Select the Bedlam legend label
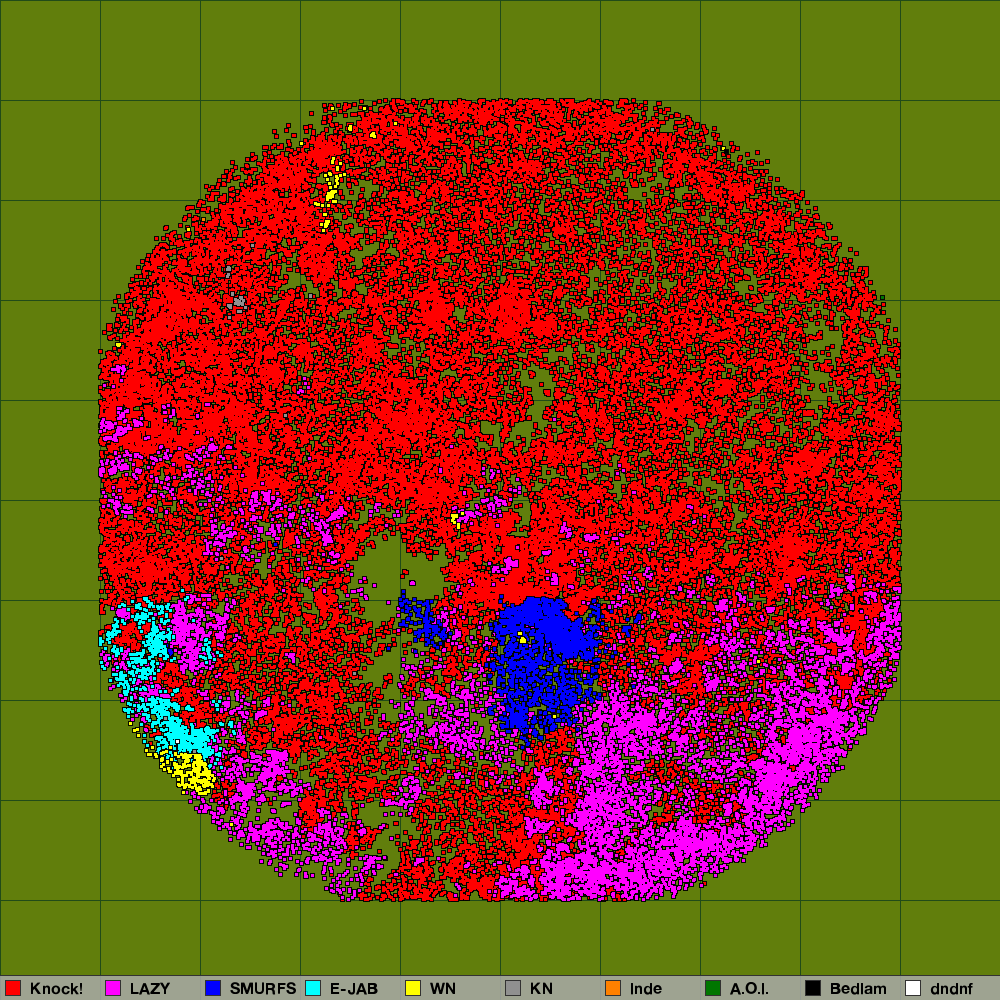The width and height of the screenshot is (1000, 1000). (x=858, y=989)
